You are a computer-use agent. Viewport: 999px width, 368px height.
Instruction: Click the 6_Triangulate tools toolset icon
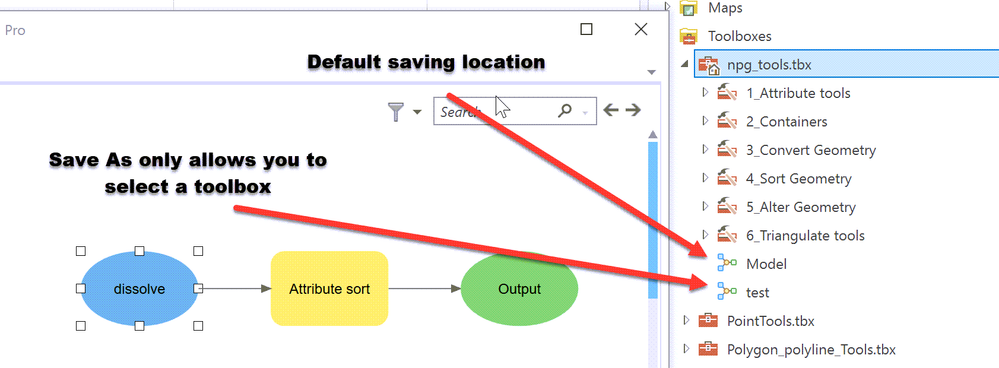(x=727, y=236)
